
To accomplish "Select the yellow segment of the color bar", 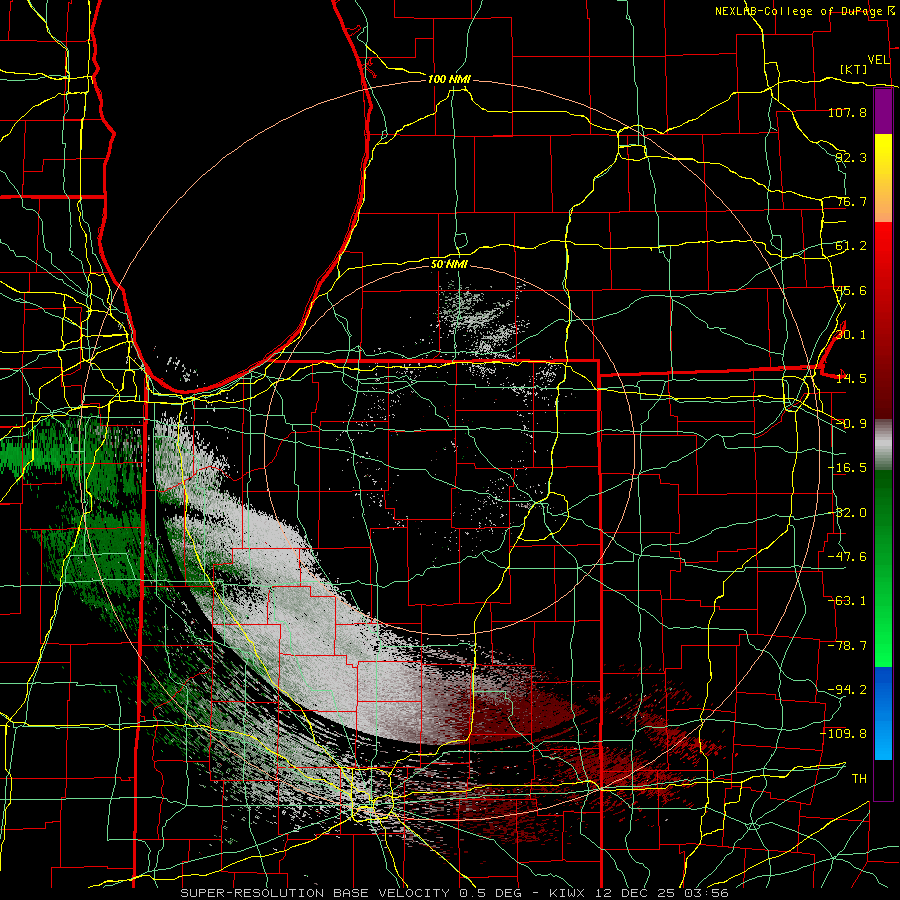I will pyautogui.click(x=883, y=178).
